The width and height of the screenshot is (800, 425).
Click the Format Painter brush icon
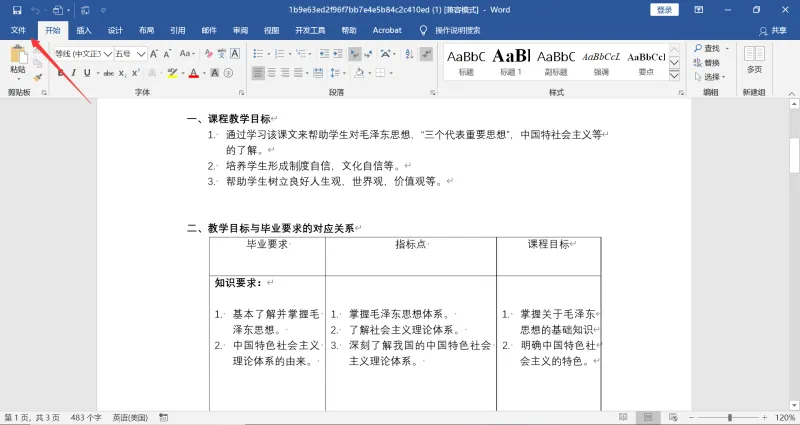coord(37,78)
